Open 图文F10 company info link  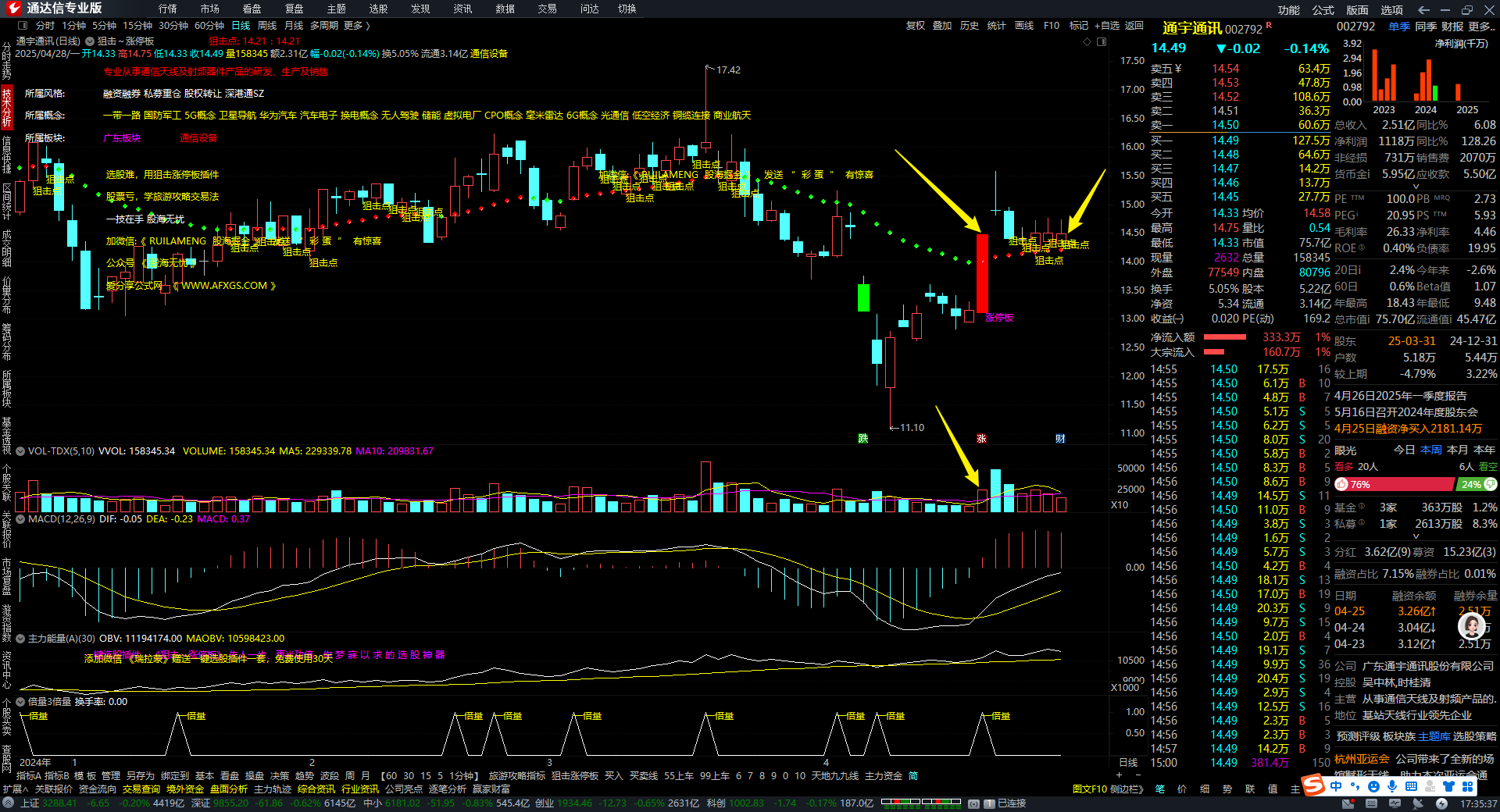[x=1090, y=789]
